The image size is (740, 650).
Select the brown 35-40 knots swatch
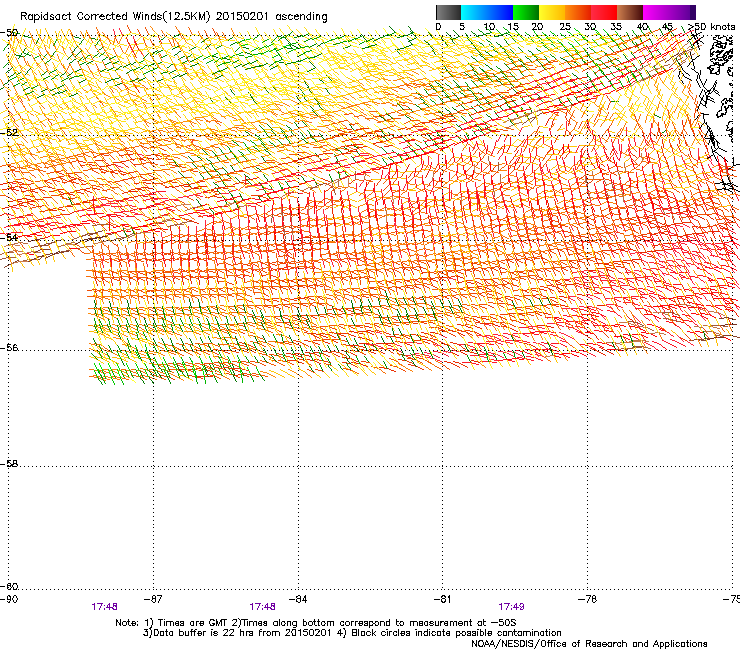coord(630,12)
